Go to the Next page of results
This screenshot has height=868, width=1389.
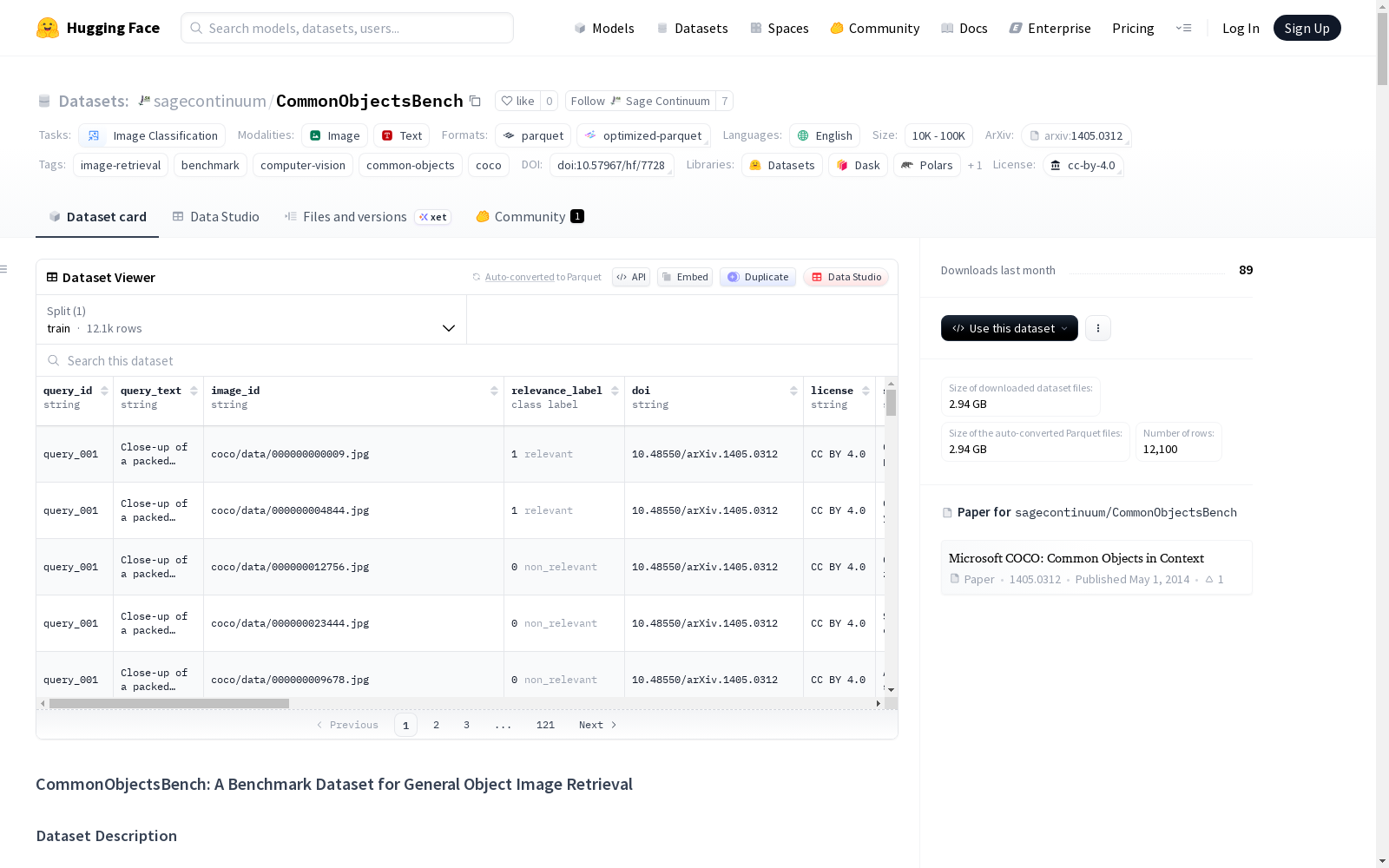(x=598, y=725)
